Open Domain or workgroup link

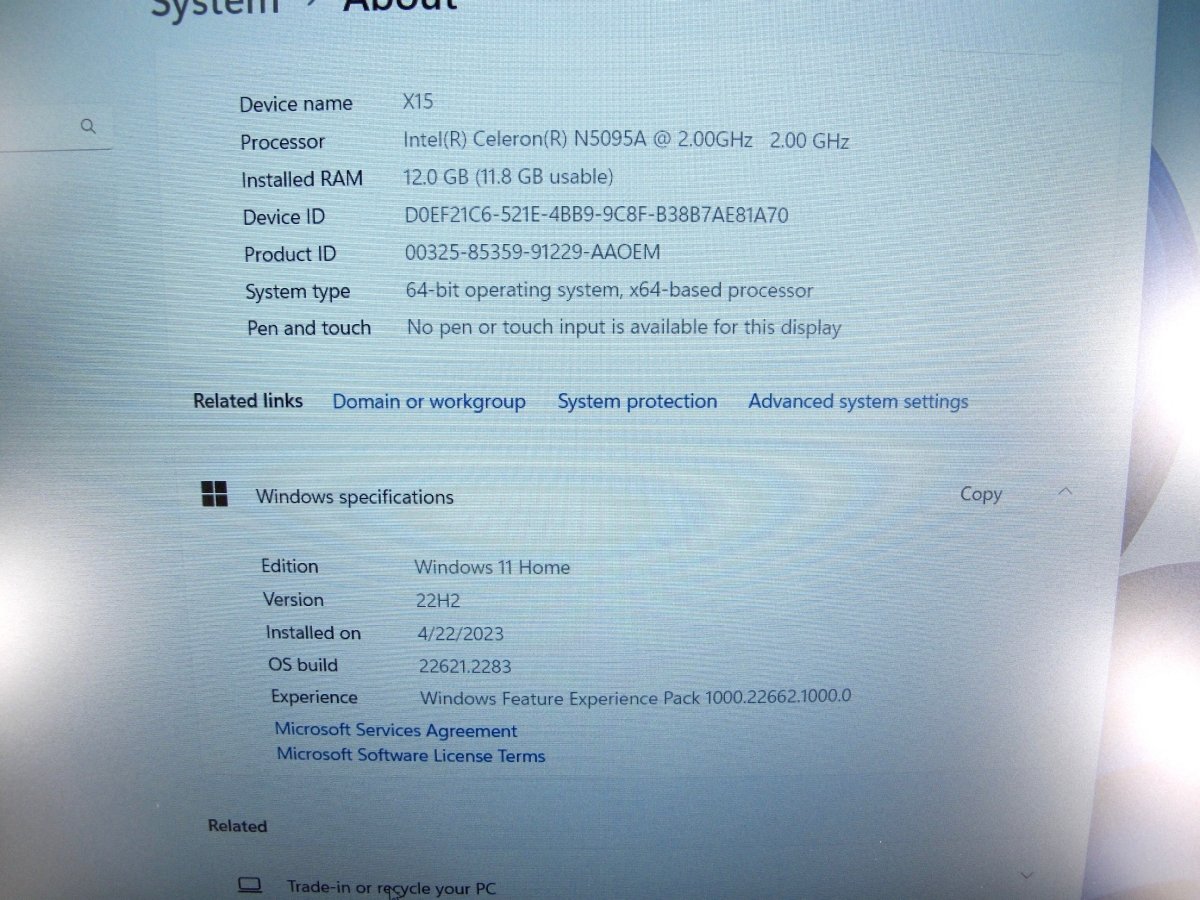coord(428,401)
